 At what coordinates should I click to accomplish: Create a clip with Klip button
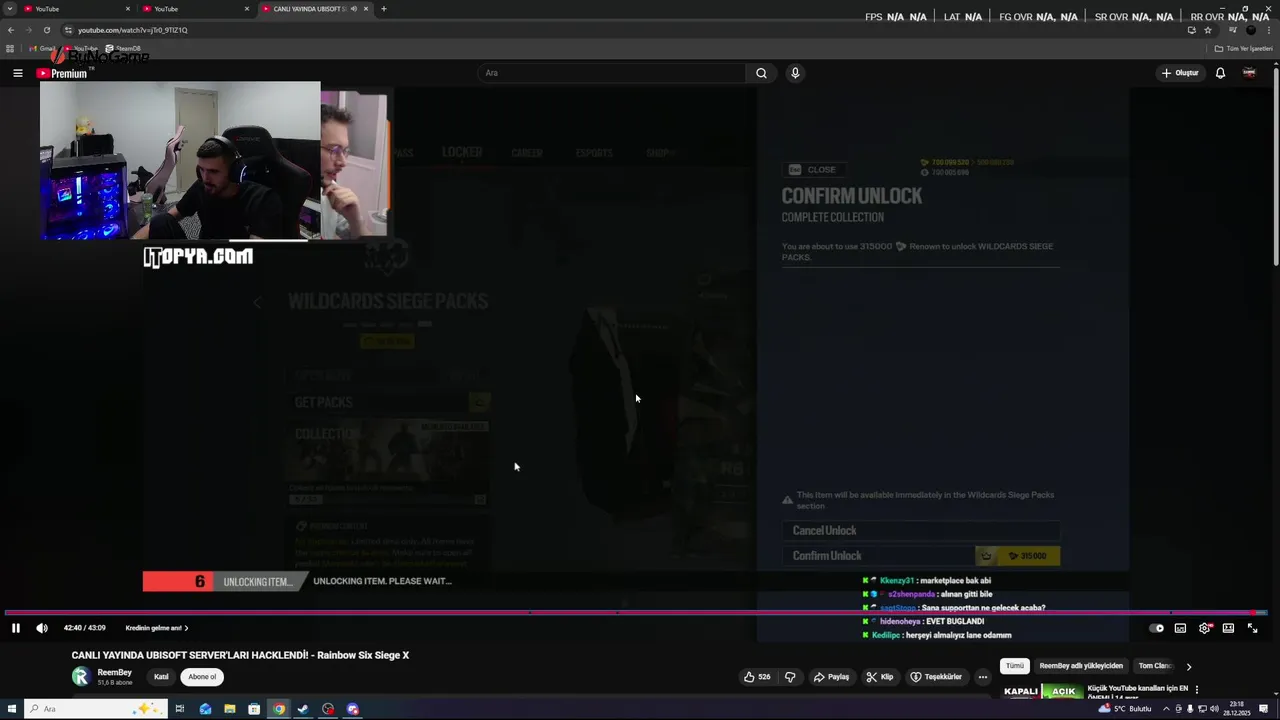pos(880,677)
